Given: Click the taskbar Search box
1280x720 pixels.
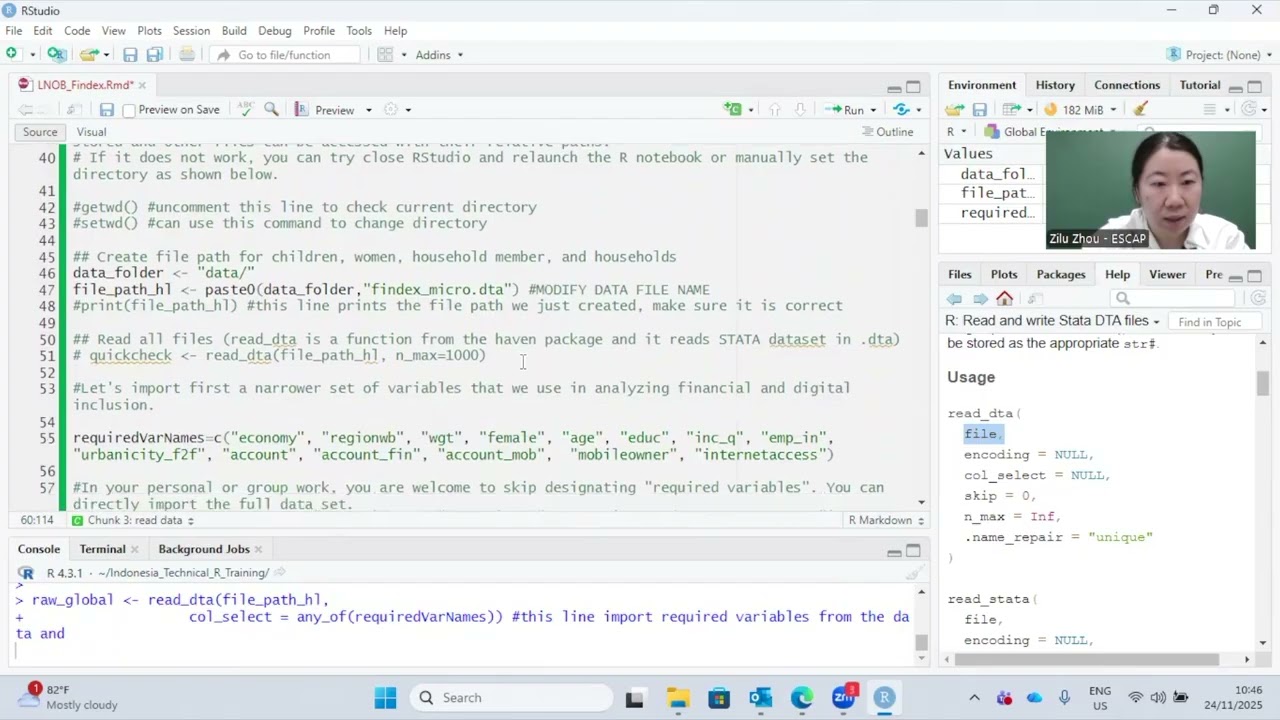Looking at the screenshot, I should [510, 698].
